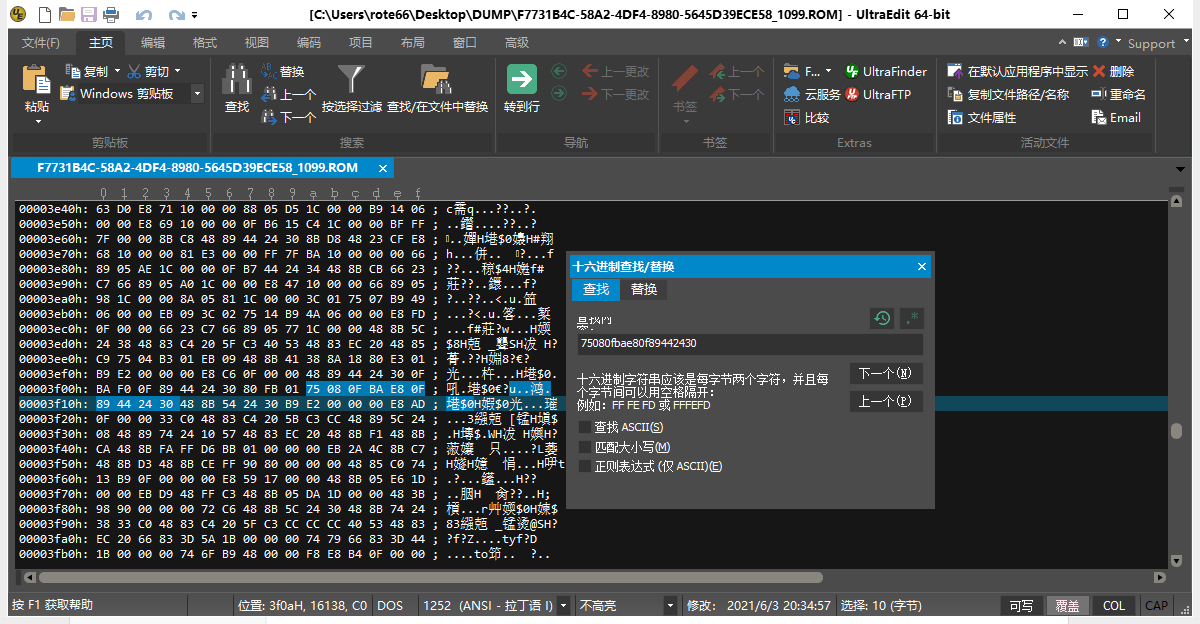Click the 按选择过滤 funnel icon
Screen dimensions: 1200x624
pos(351,79)
